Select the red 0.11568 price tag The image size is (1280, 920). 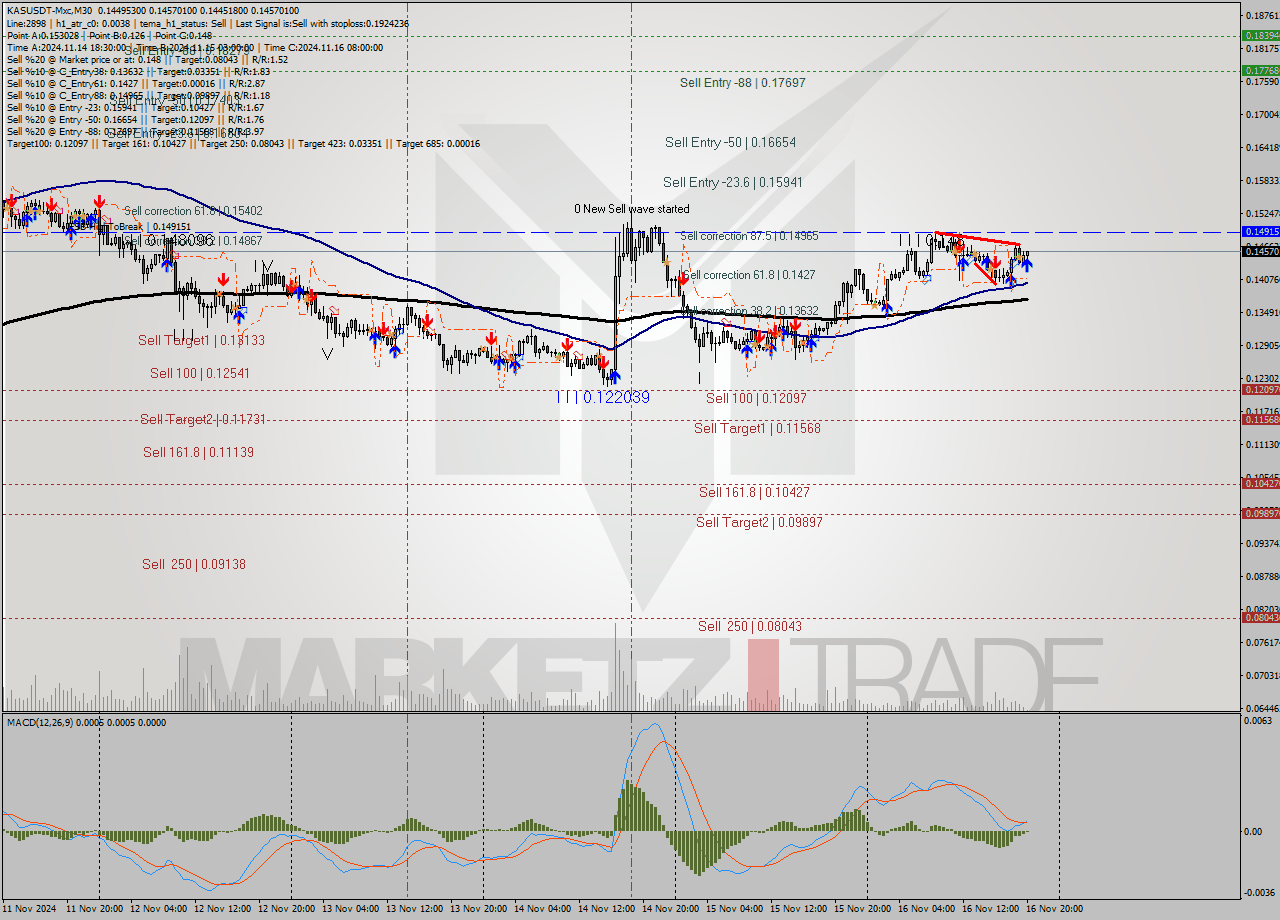point(1260,419)
